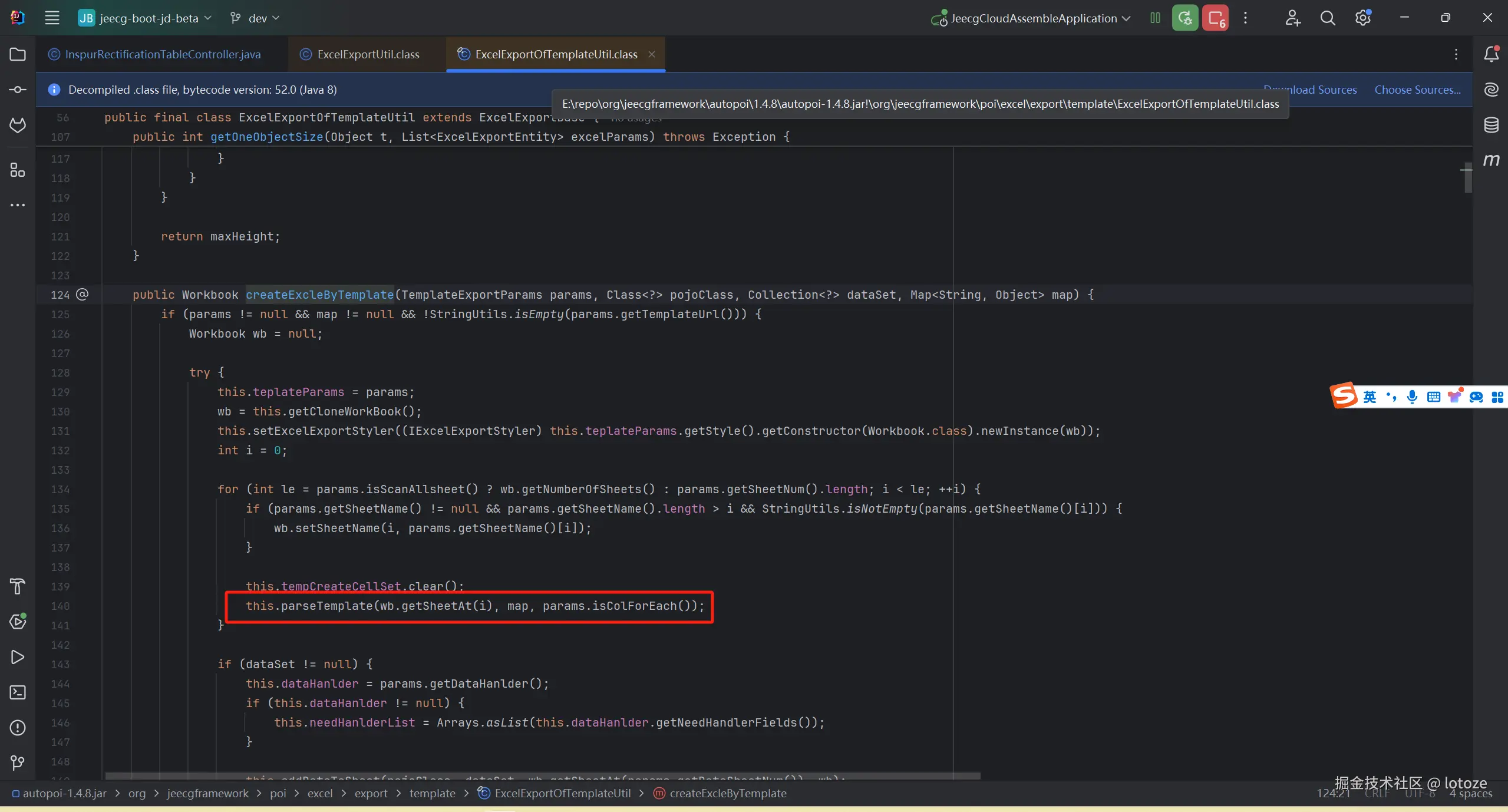The height and width of the screenshot is (812, 1508).
Task: Switch to InspurRectificationTableController.java tab
Action: coord(162,54)
